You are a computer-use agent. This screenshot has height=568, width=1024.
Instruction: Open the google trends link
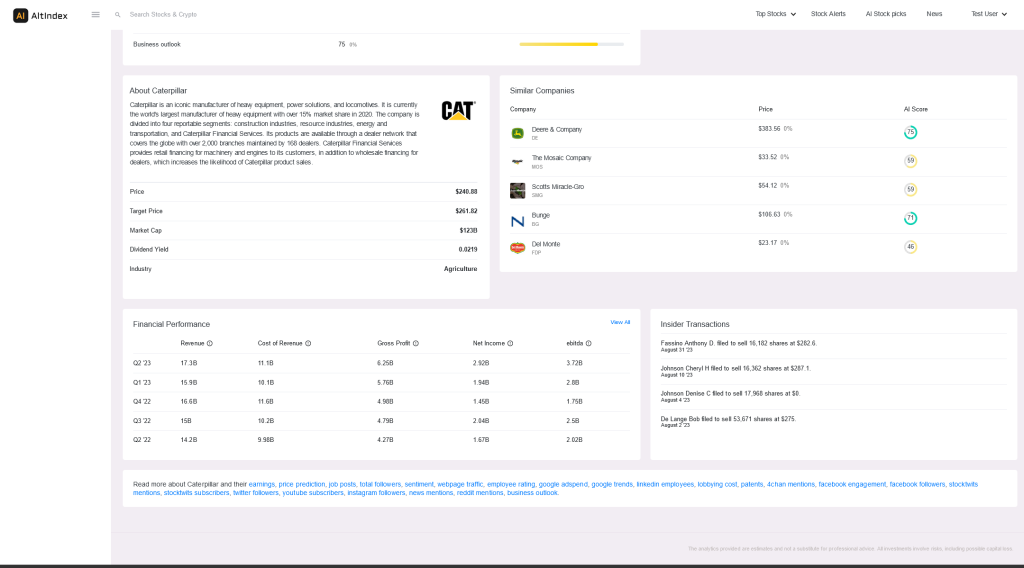click(612, 484)
